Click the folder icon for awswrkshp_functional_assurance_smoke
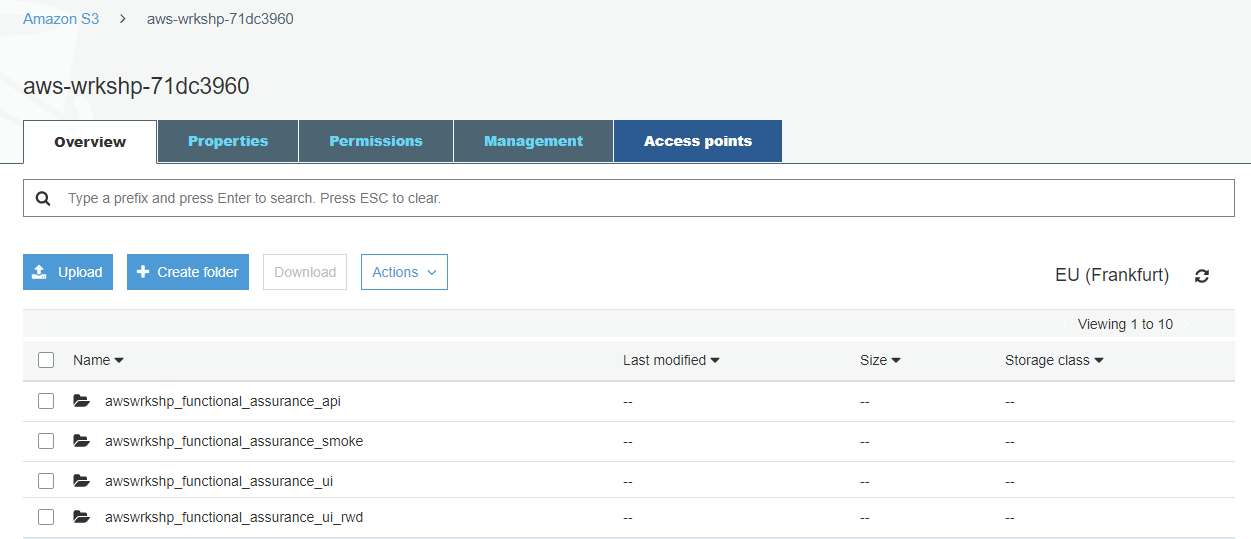This screenshot has height=539, width=1251. (82, 441)
